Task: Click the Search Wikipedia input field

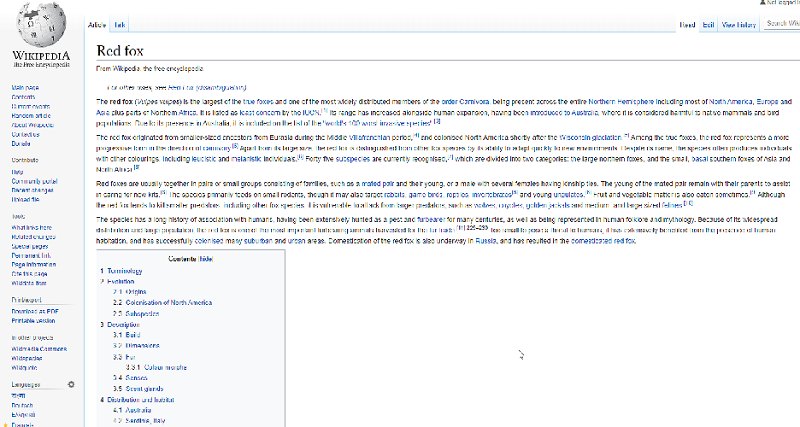Action: tap(782, 23)
